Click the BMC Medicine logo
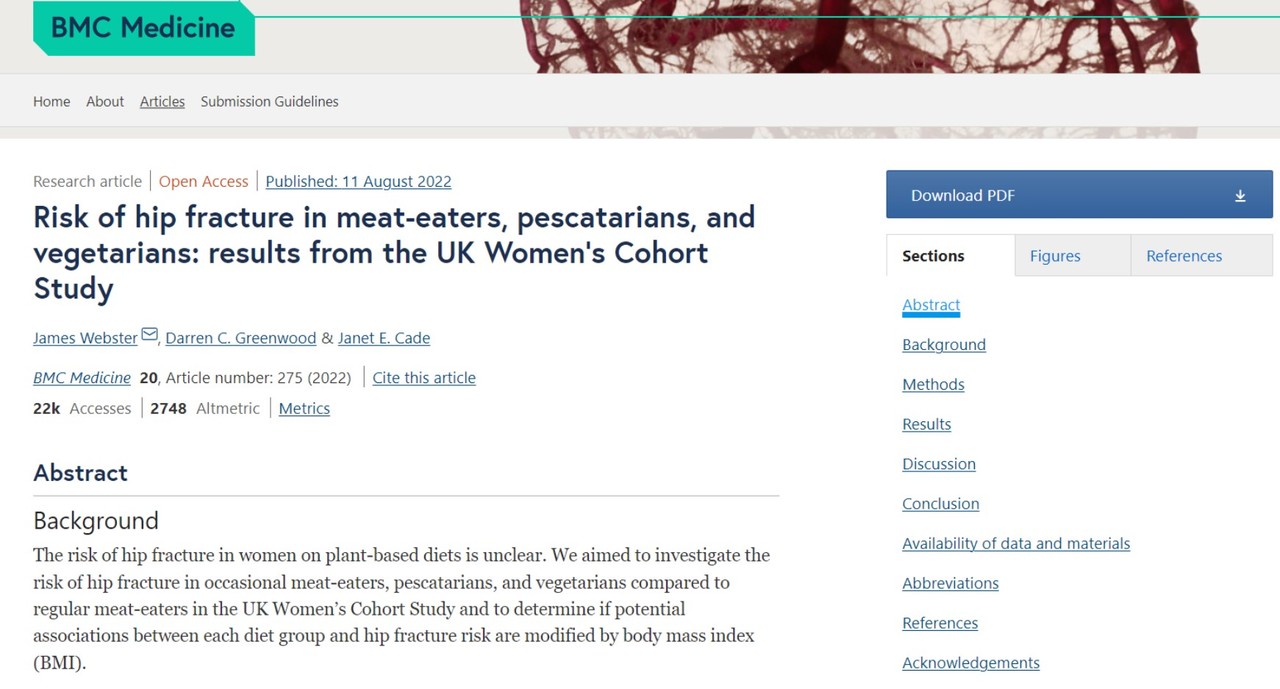 (143, 27)
